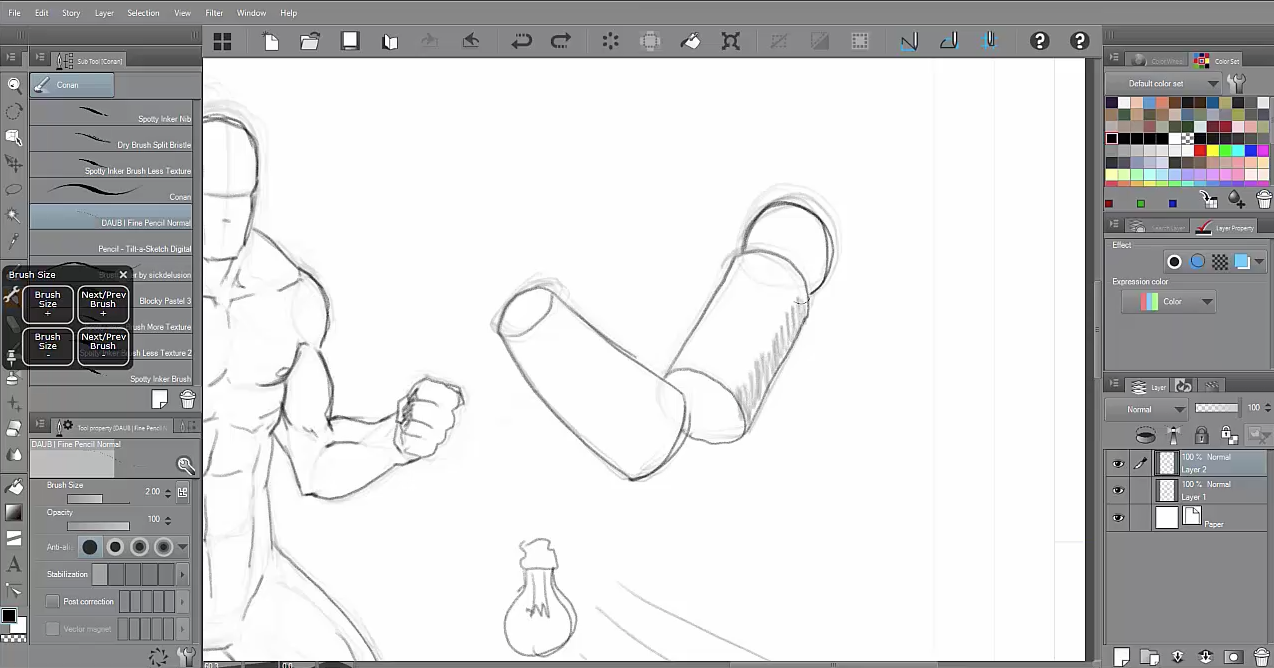Open the Expression color dropdown
This screenshot has width=1274, height=668.
1167,302
